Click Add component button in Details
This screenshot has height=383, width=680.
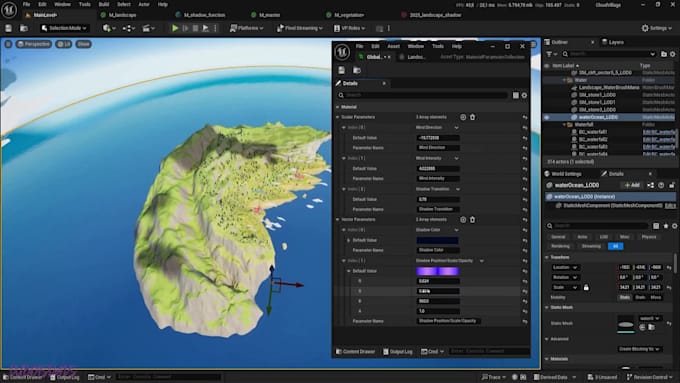pyautogui.click(x=632, y=185)
